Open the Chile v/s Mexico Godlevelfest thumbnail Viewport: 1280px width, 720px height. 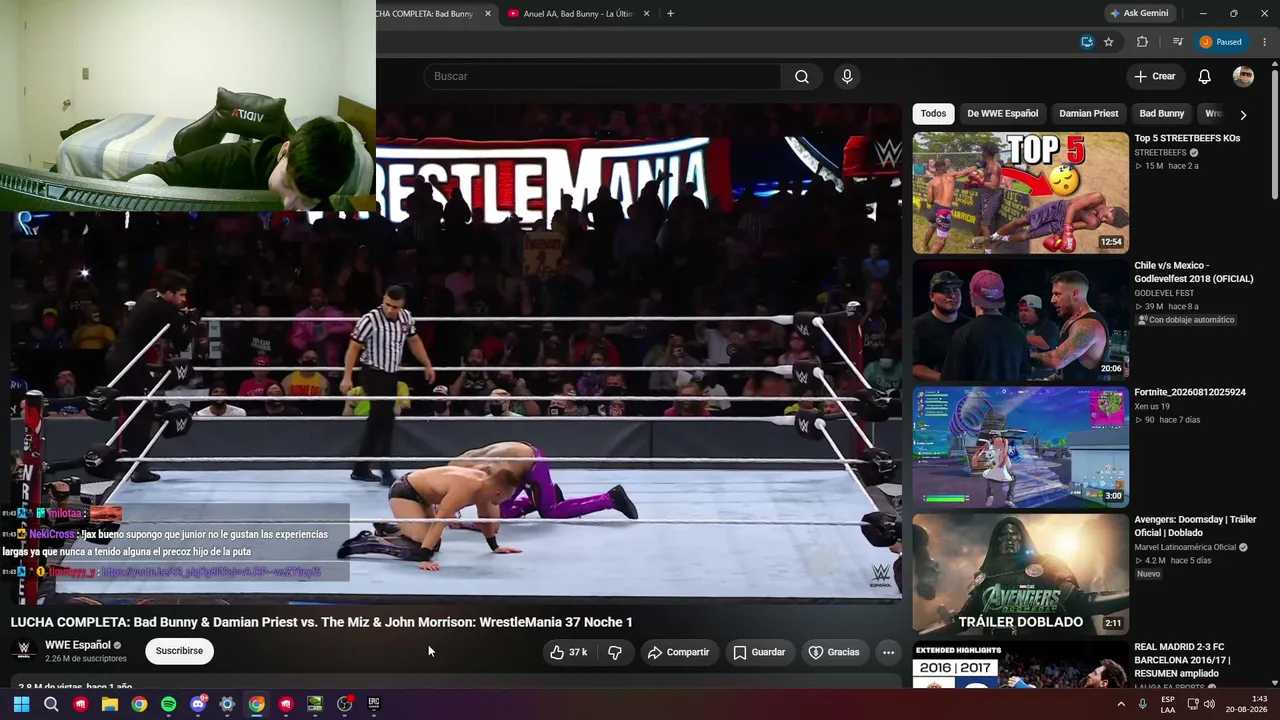click(1020, 320)
